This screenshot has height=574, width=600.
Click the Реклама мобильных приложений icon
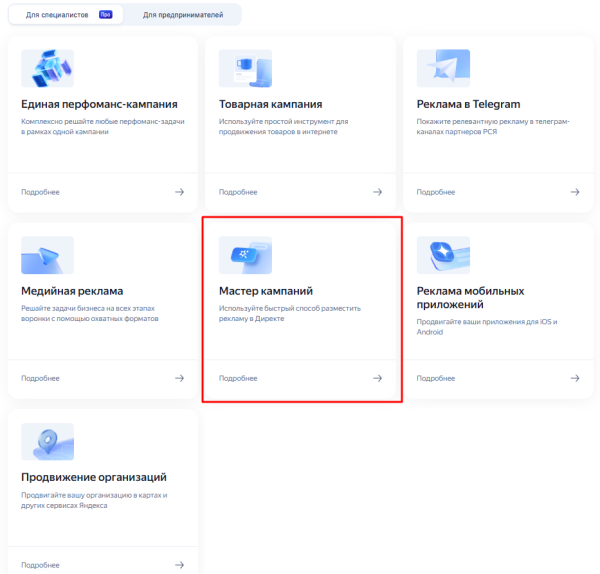(x=443, y=255)
